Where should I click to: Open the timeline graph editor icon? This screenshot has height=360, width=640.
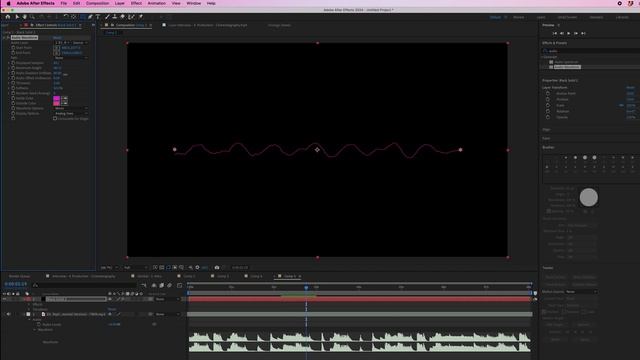[180, 286]
